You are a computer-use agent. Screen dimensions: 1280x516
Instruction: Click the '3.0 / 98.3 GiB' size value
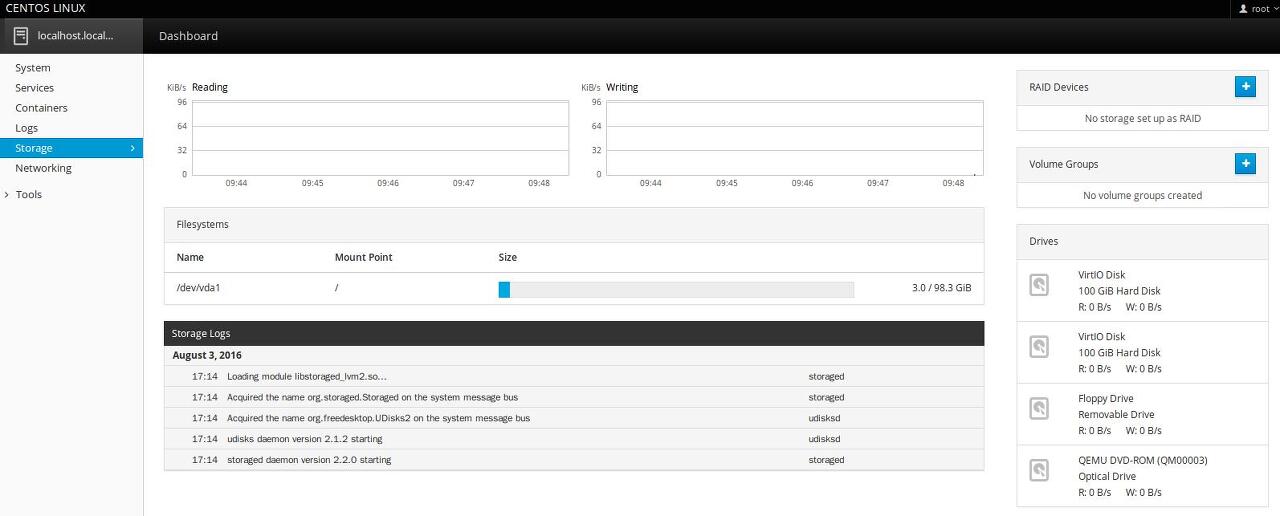click(x=941, y=288)
